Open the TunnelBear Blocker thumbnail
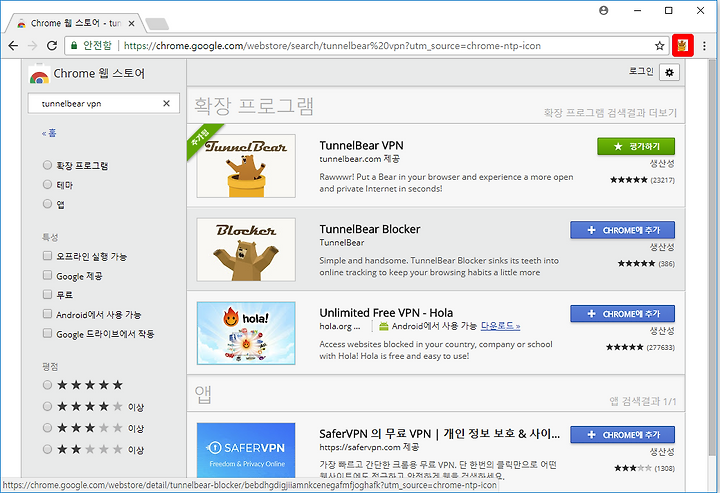 click(246, 249)
